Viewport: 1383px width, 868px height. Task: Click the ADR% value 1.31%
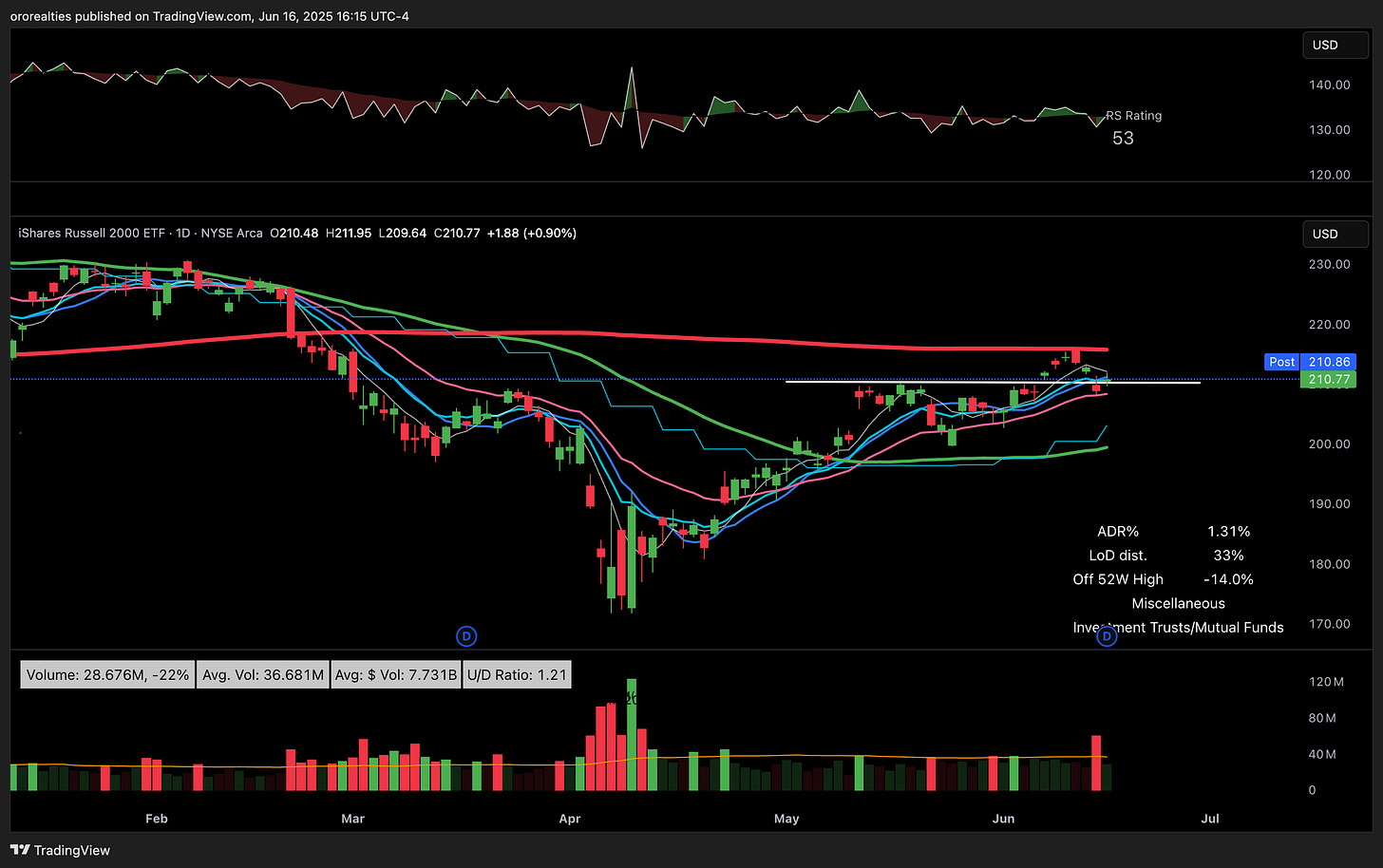(x=1228, y=532)
